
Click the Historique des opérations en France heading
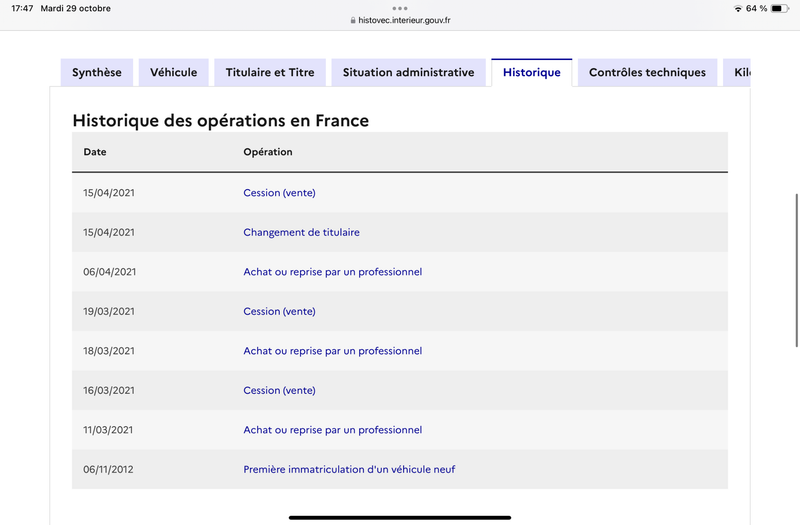coord(220,121)
